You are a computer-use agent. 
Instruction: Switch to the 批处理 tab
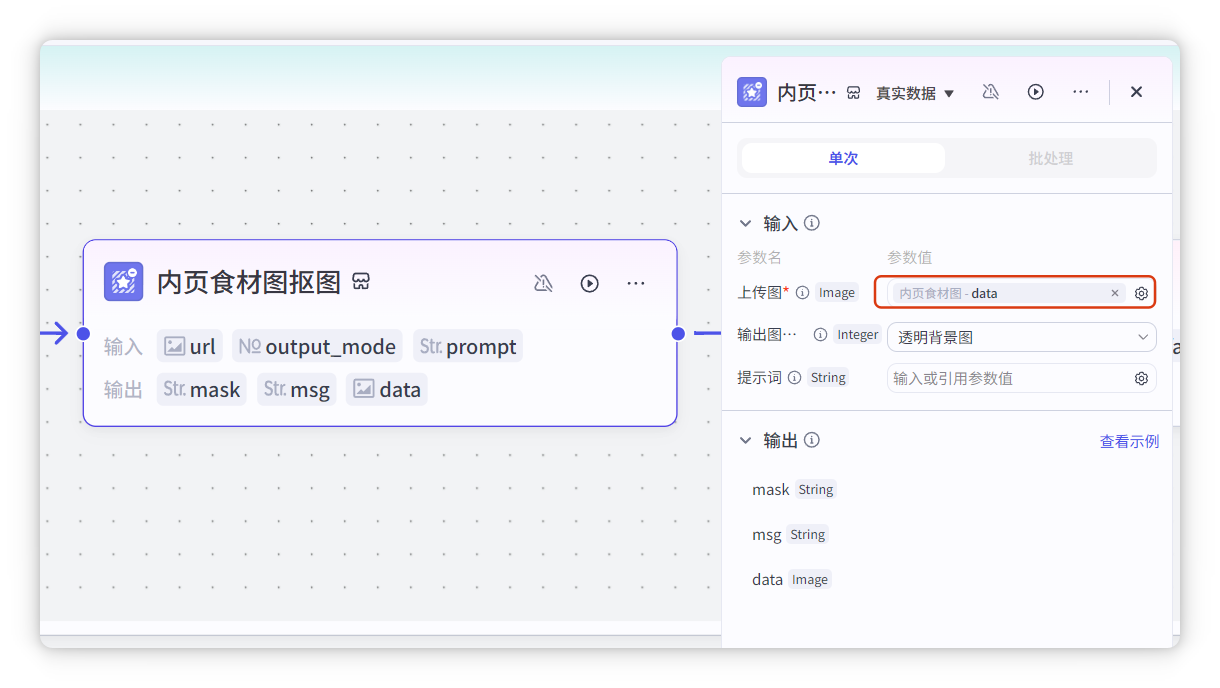click(x=1050, y=158)
